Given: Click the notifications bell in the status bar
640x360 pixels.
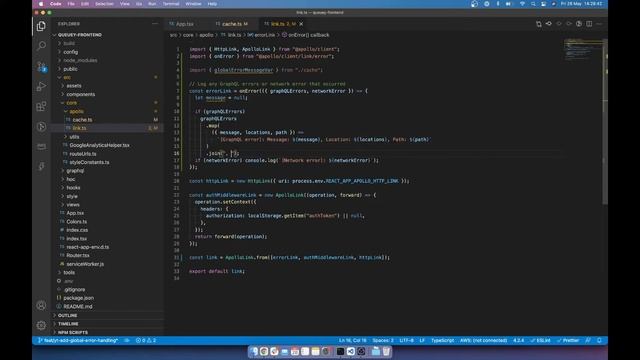Looking at the screenshot, I should [x=599, y=340].
